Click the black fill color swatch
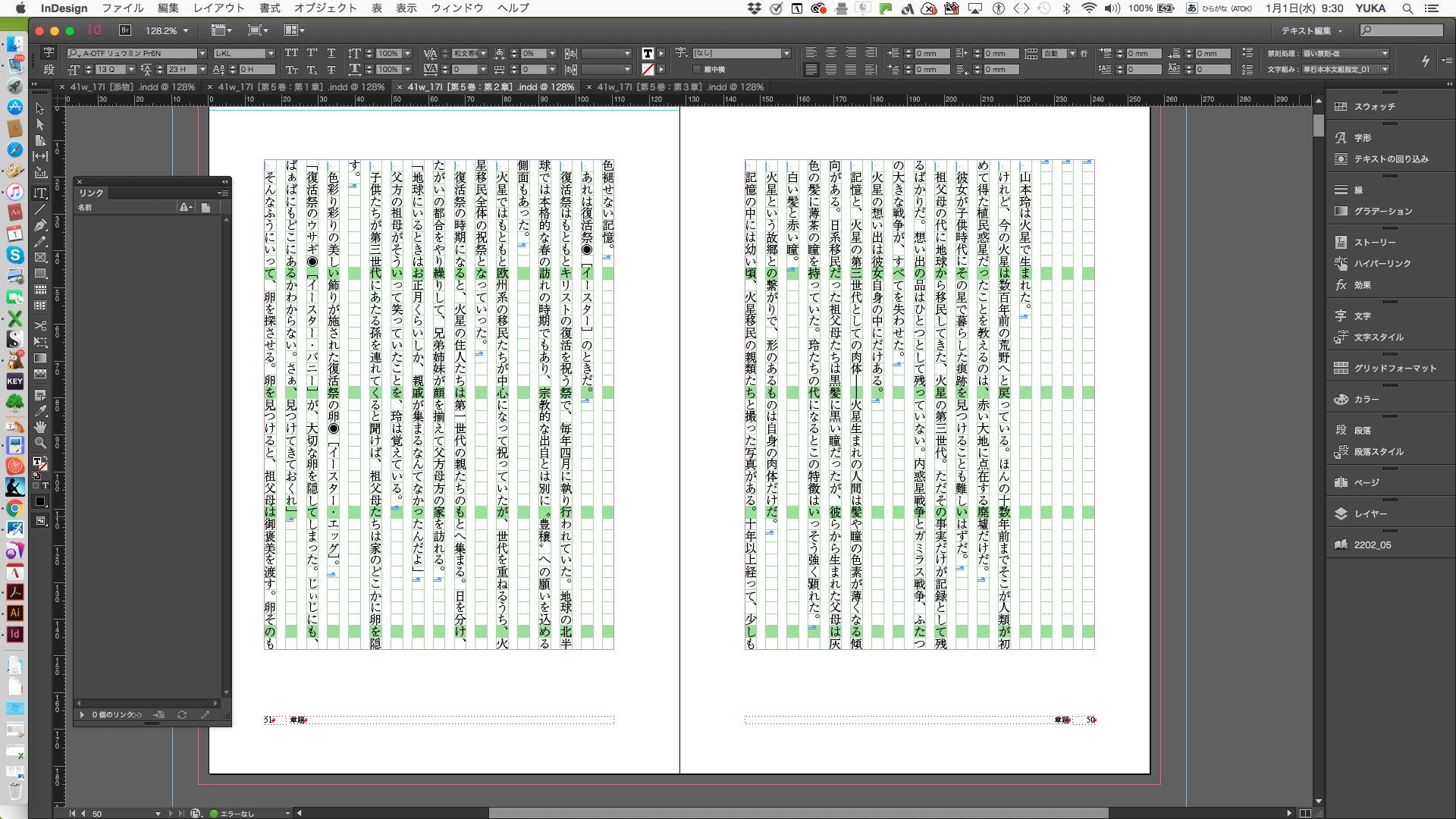Screen dimensions: 1456x819 [40, 501]
